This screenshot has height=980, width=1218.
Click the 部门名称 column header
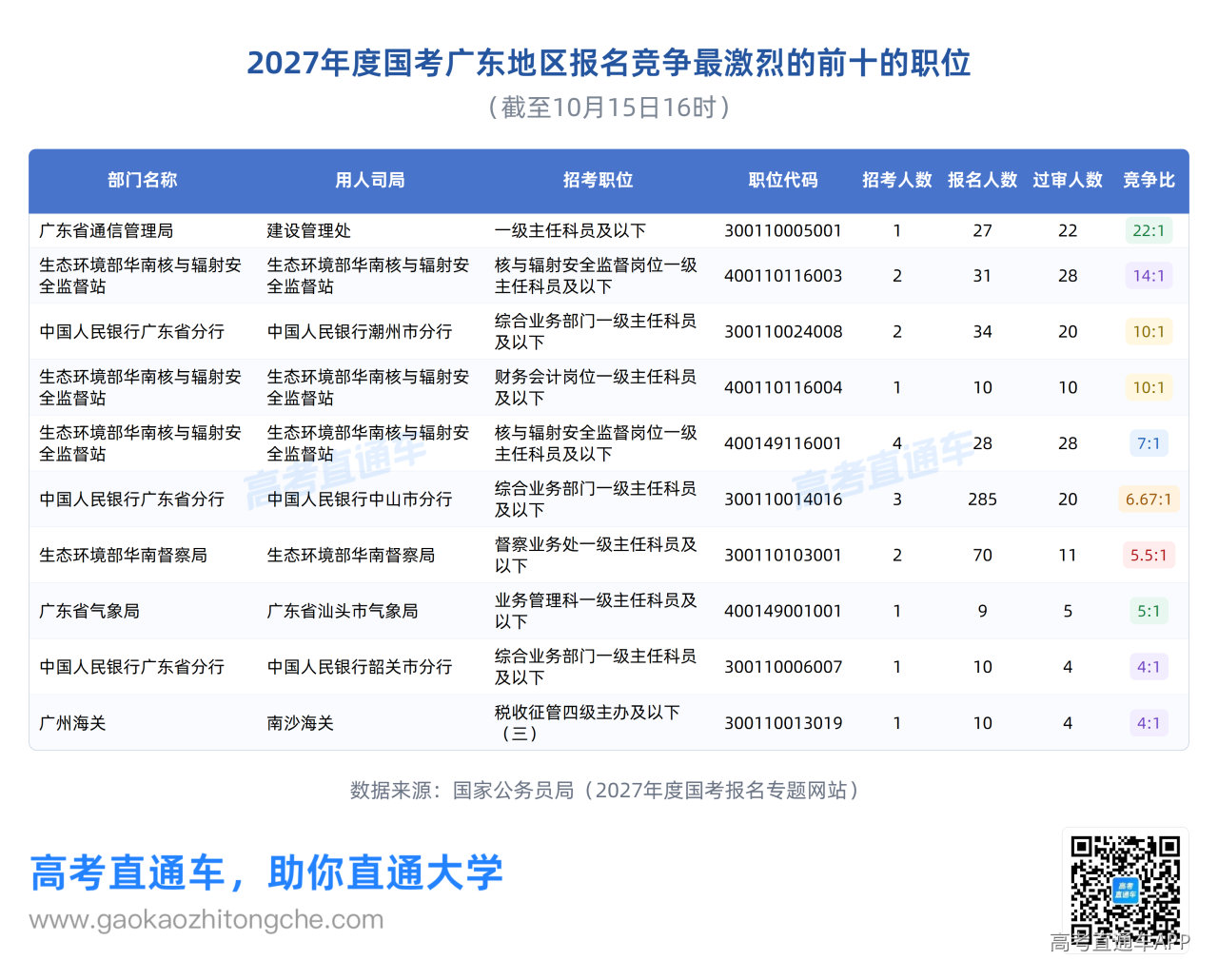pyautogui.click(x=143, y=180)
